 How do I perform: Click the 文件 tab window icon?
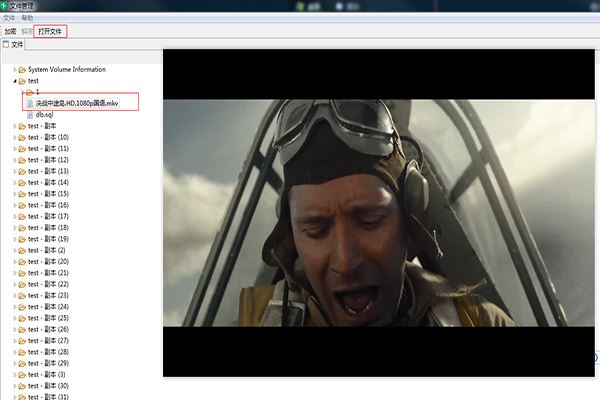pyautogui.click(x=6, y=44)
